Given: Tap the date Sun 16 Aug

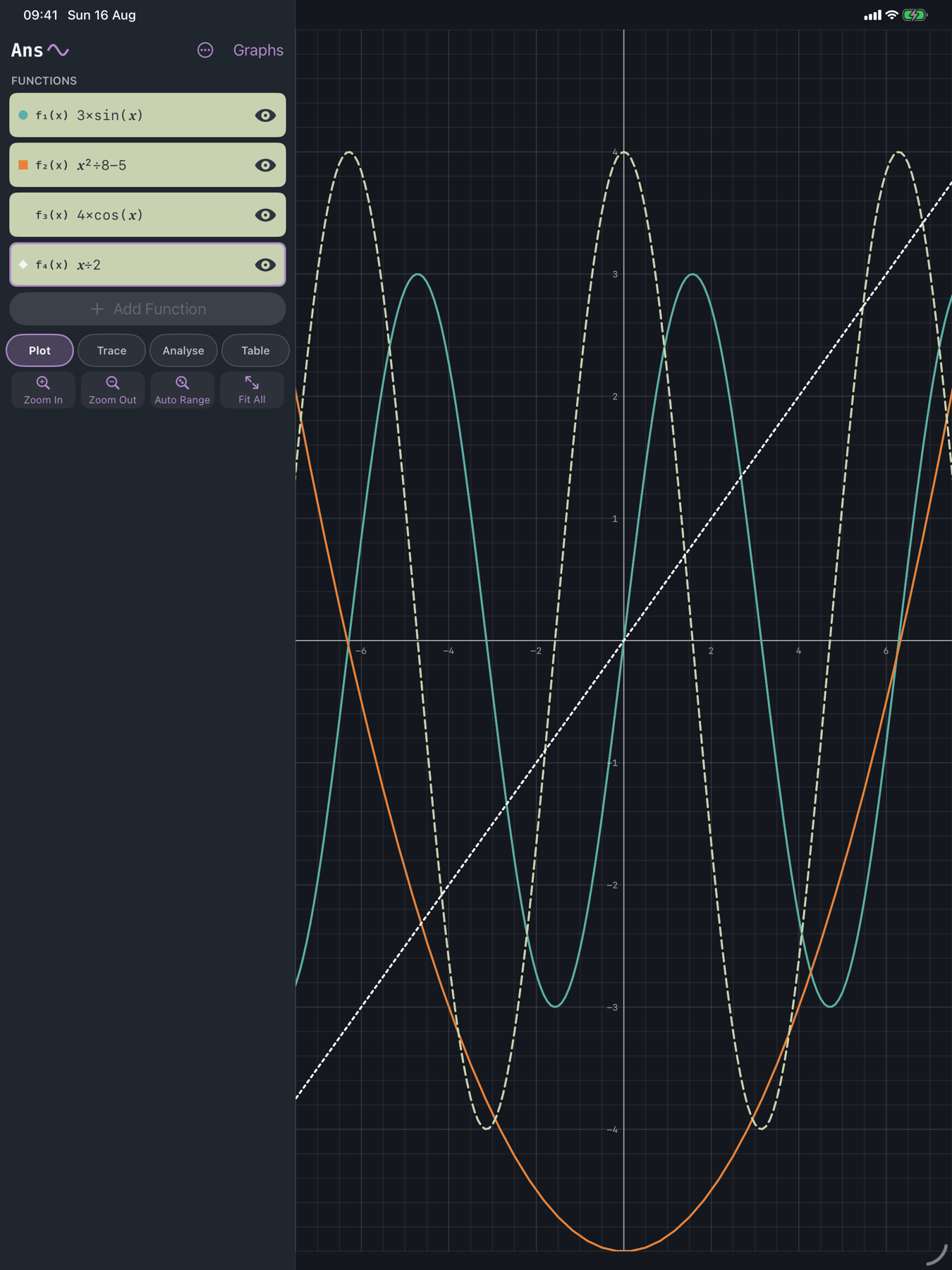Looking at the screenshot, I should pos(102,15).
